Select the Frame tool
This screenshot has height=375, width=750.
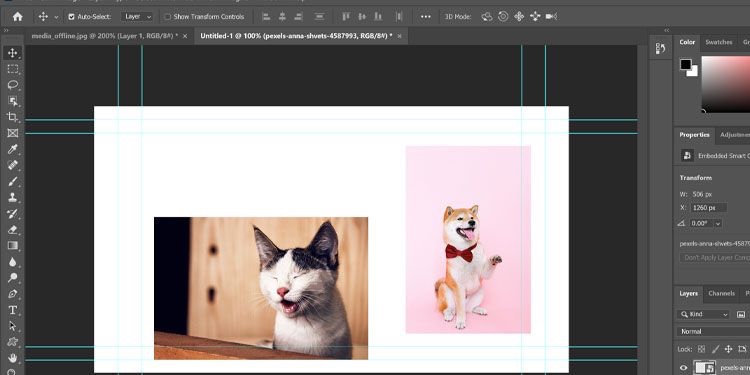tap(12, 133)
